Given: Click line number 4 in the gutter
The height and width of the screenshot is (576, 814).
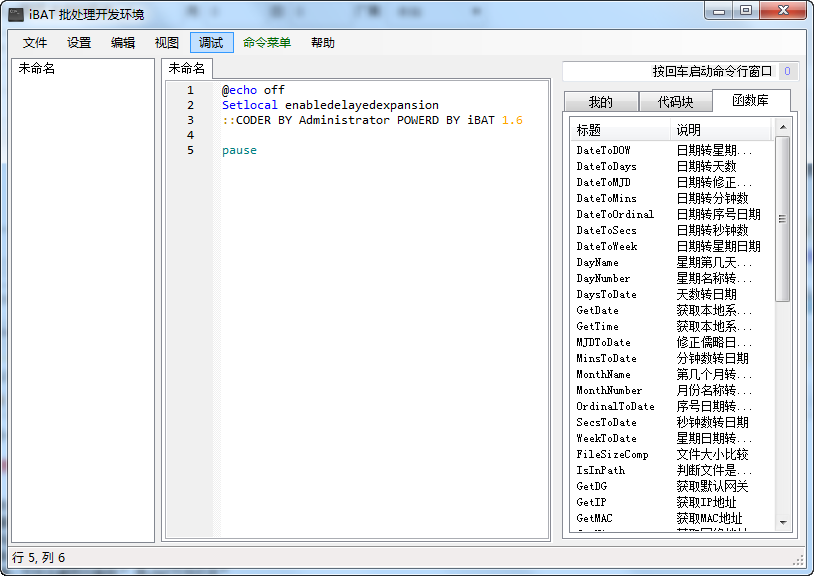Looking at the screenshot, I should (191, 135).
